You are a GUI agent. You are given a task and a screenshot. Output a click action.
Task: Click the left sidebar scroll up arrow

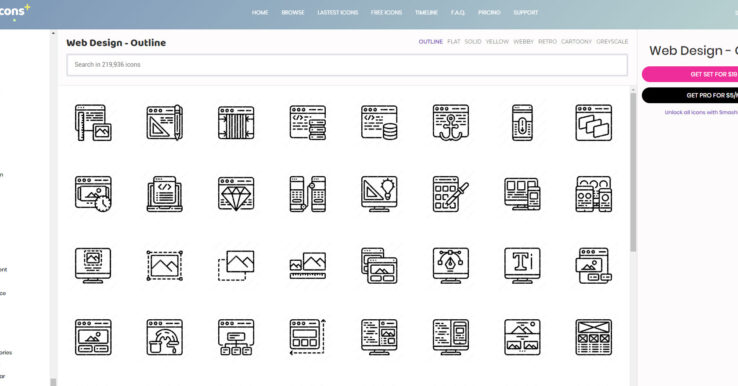point(53,34)
